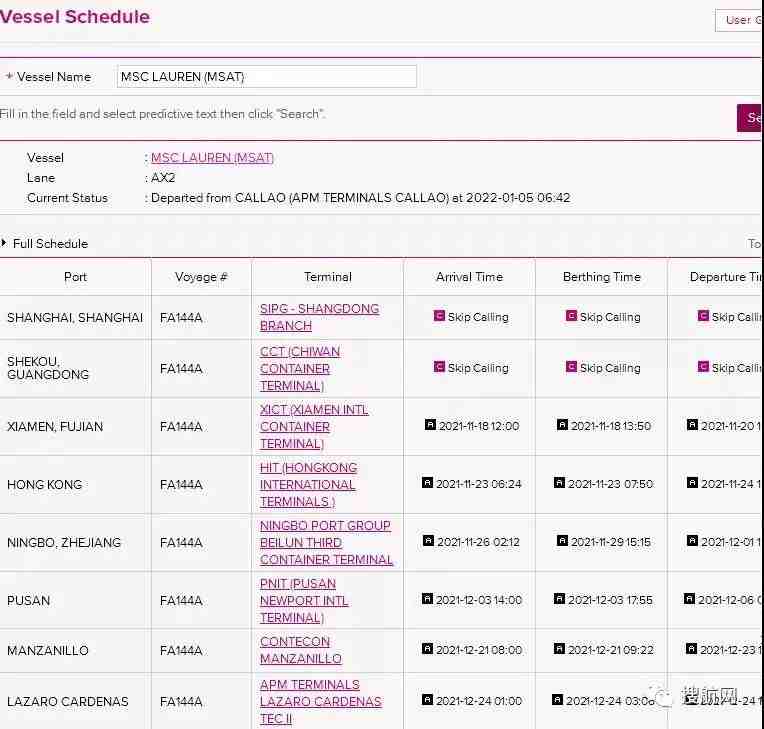Click actual-time icon beside Hong Kong berthing 2021-11-23 07:50

coord(559,482)
